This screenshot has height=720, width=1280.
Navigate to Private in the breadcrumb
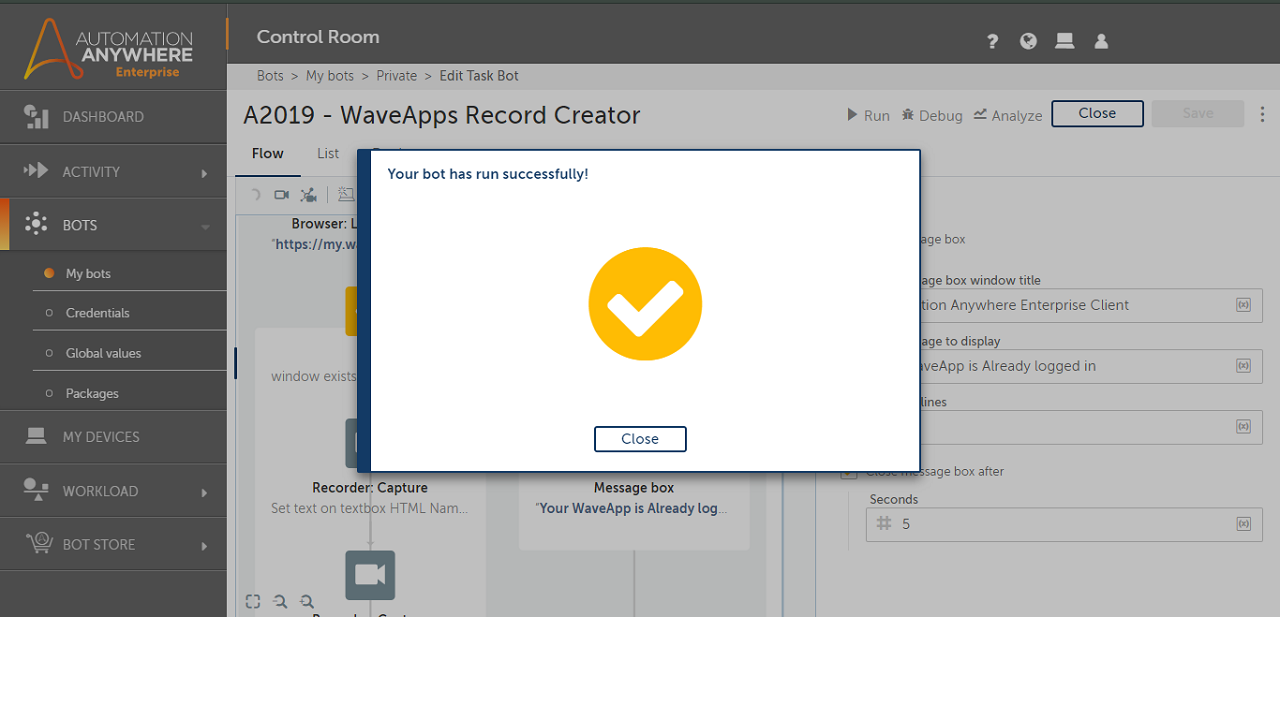(397, 76)
